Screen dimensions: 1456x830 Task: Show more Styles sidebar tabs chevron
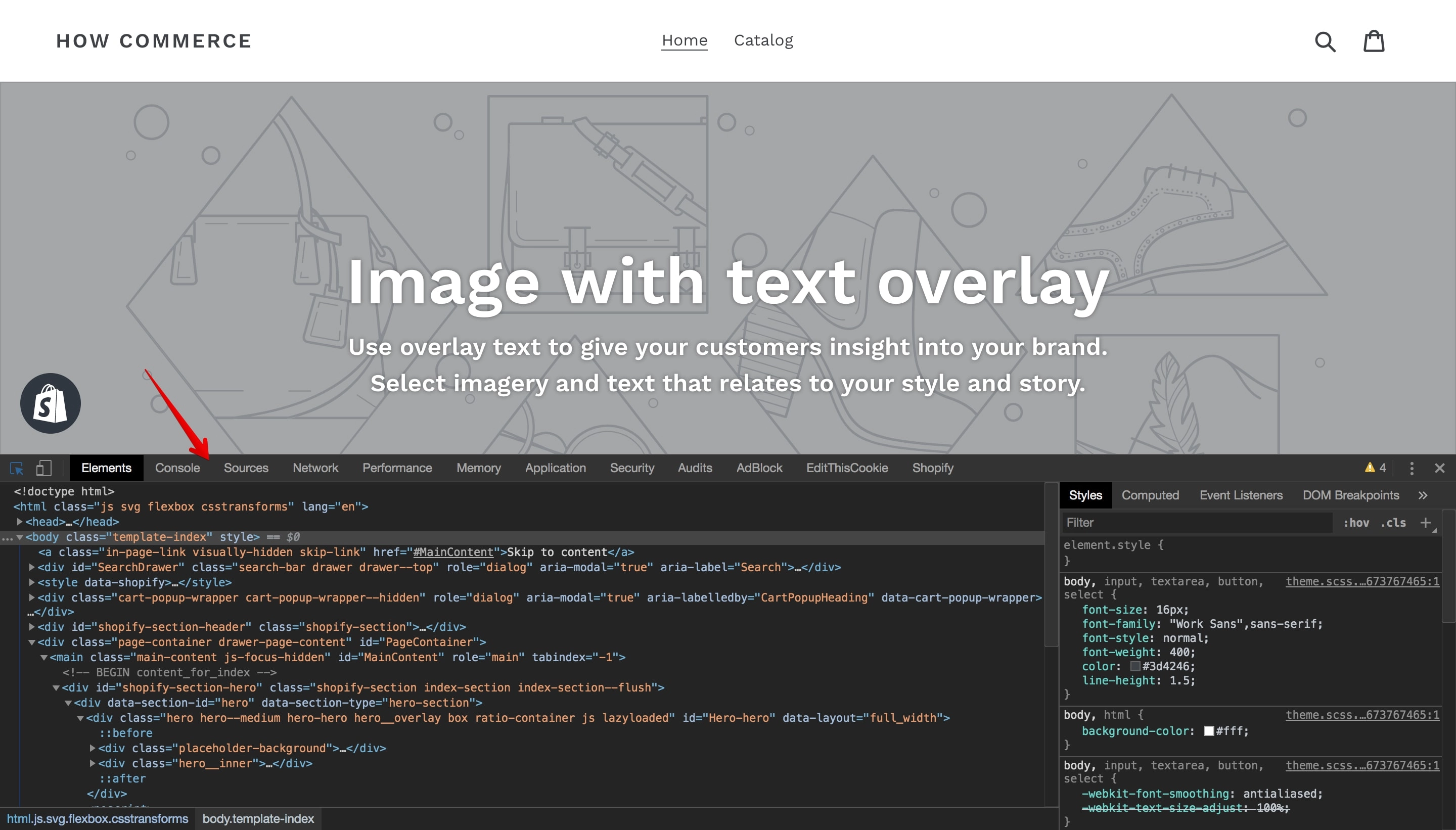(x=1423, y=495)
